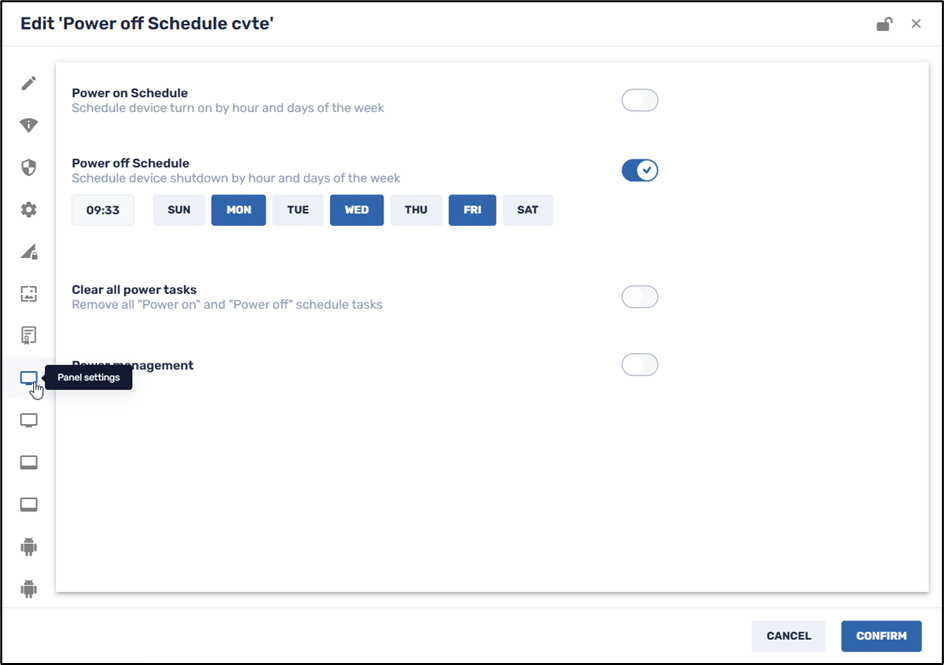This screenshot has width=944, height=665.
Task: Disable the Power off Schedule toggle
Action: click(x=639, y=170)
